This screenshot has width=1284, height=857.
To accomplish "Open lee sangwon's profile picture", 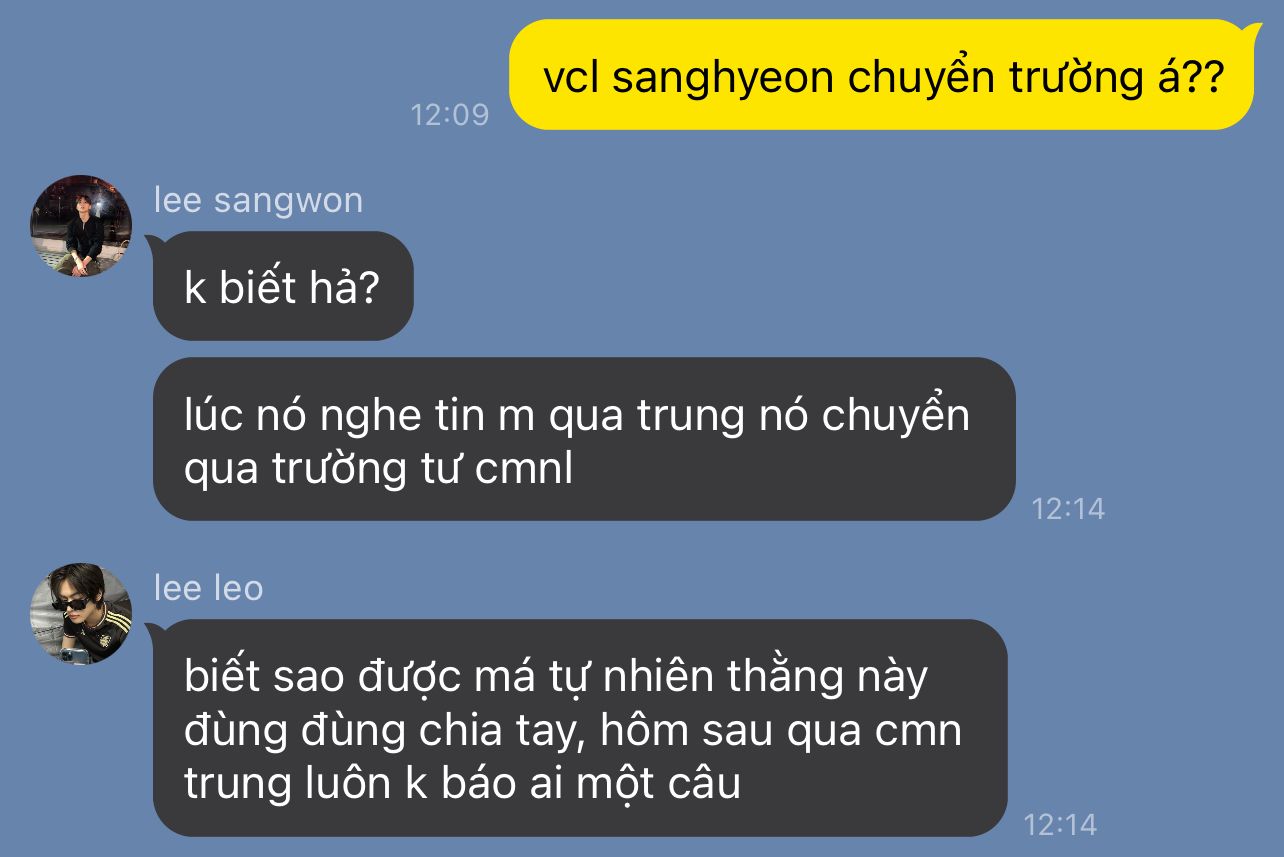I will [x=81, y=225].
